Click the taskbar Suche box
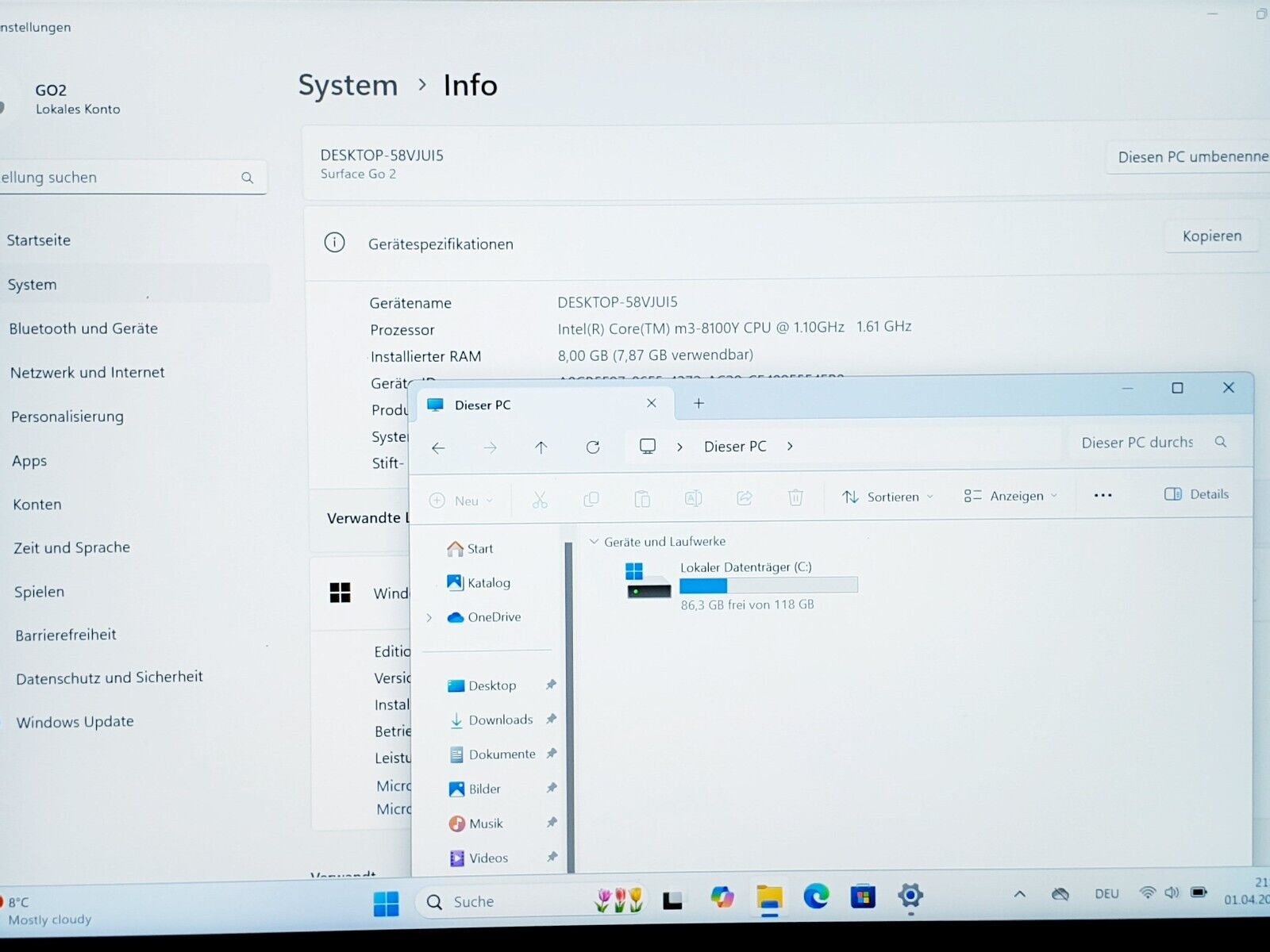The height and width of the screenshot is (952, 1270). tap(530, 901)
